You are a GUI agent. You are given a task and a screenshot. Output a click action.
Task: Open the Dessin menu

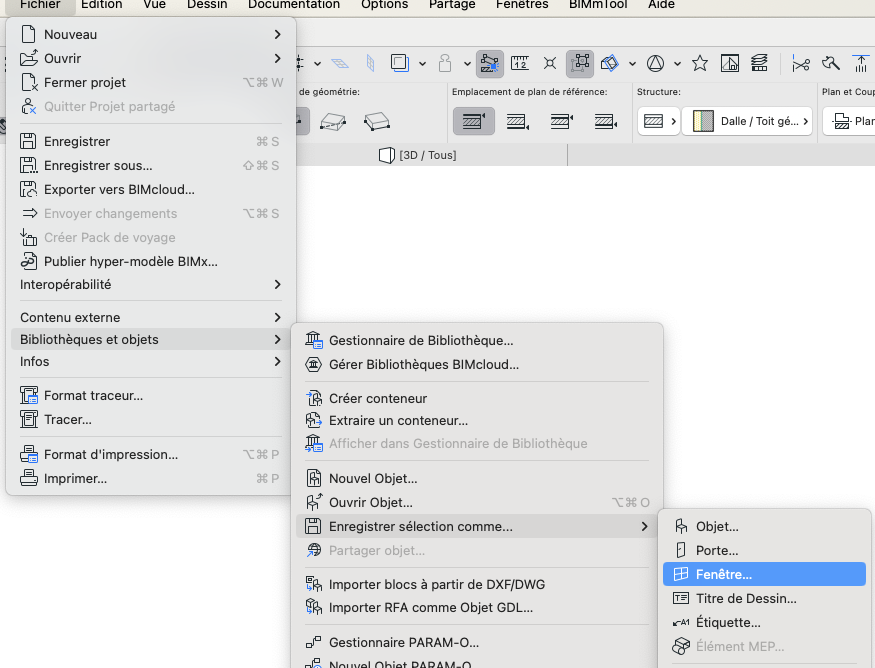click(207, 4)
